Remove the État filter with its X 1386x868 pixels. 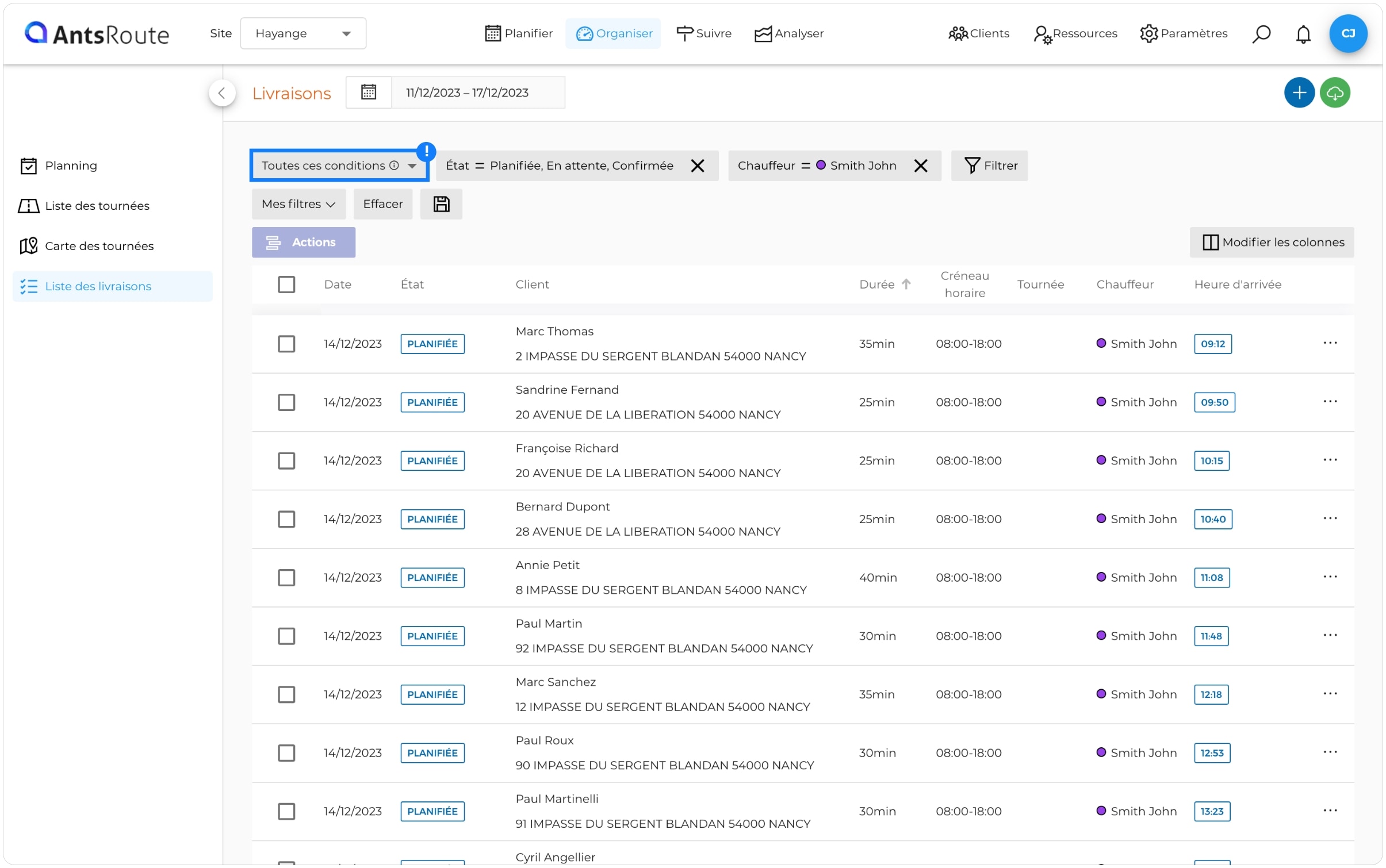pos(697,166)
